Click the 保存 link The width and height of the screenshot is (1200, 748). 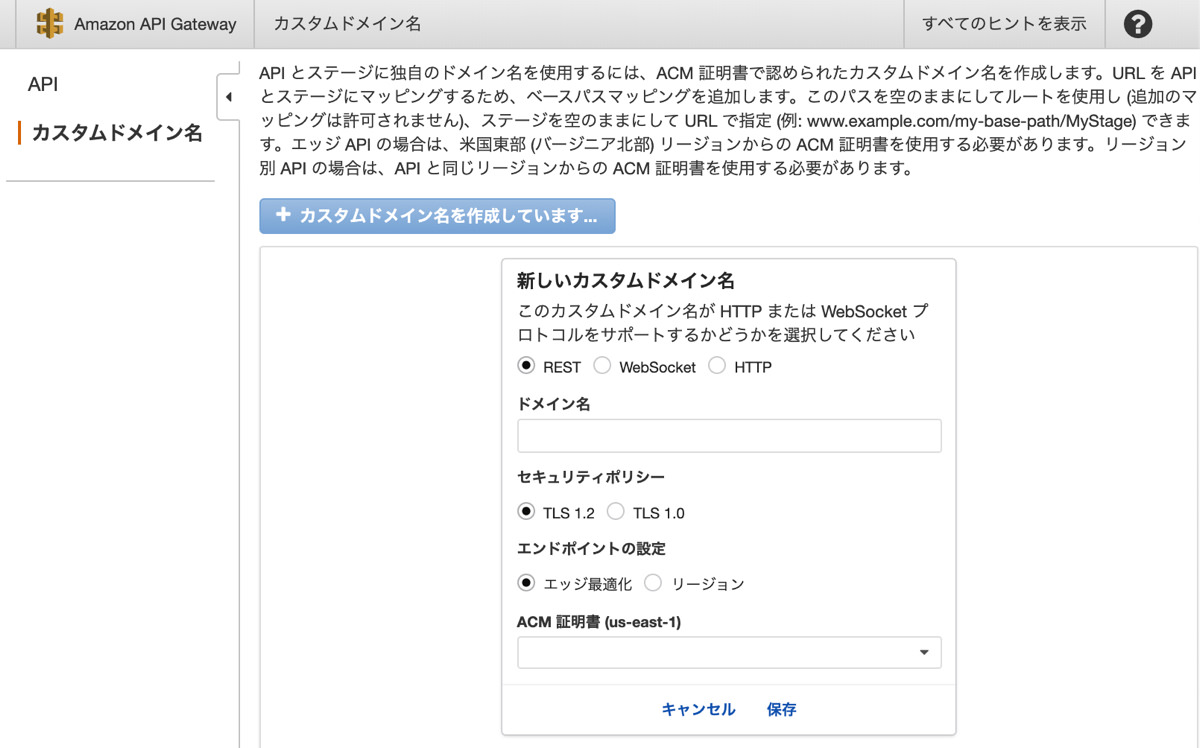(781, 709)
